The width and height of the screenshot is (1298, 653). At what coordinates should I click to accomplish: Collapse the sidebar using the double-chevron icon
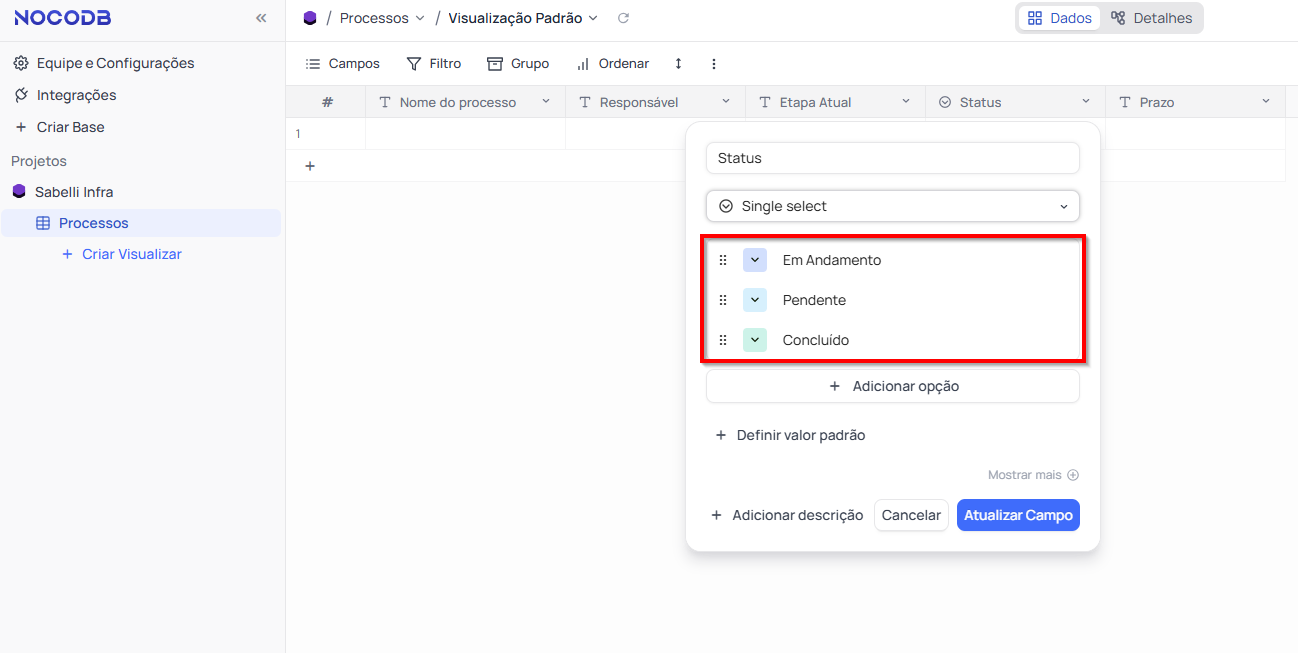pyautogui.click(x=261, y=17)
